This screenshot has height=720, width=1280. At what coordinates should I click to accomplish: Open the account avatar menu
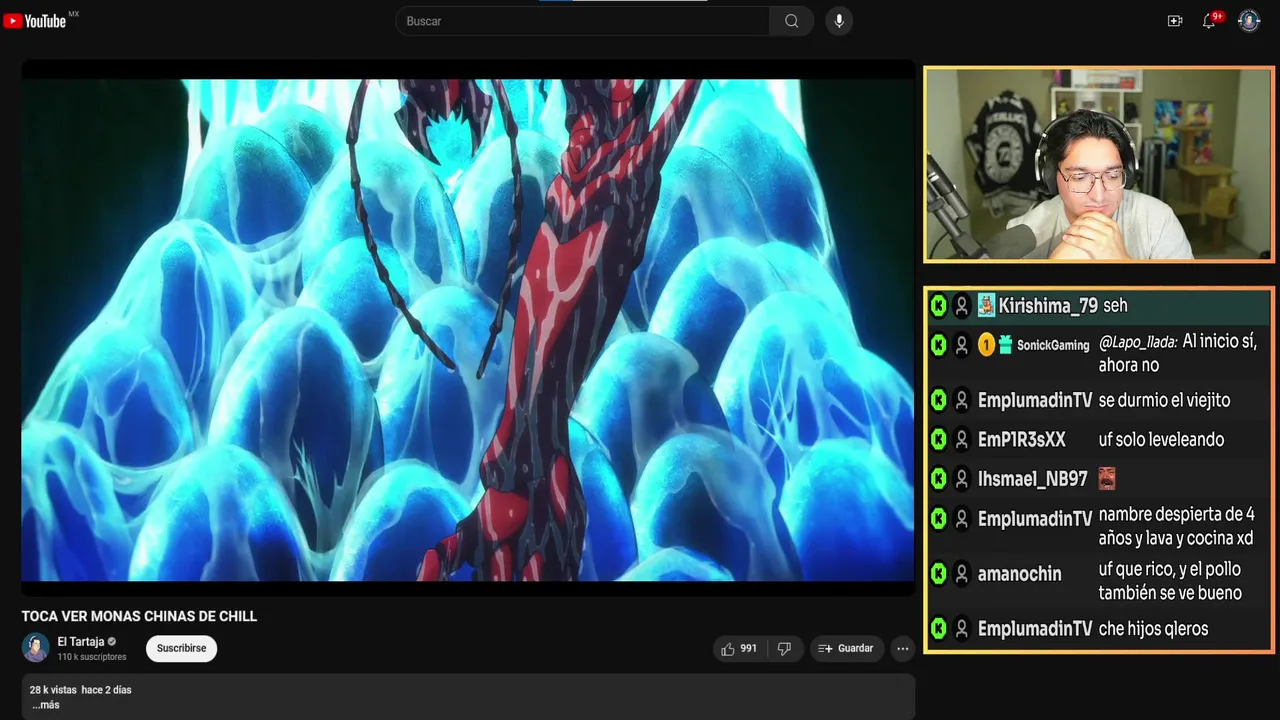[x=1249, y=21]
